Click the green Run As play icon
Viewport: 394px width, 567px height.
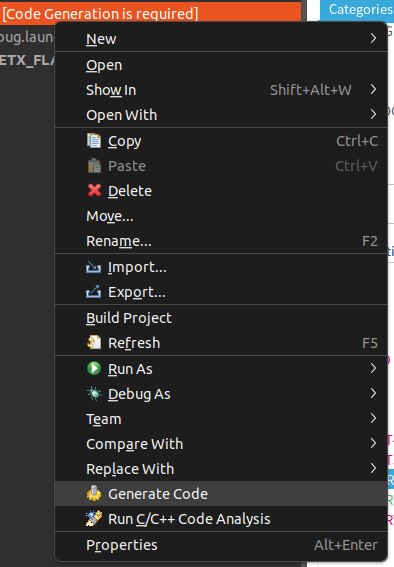coord(94,368)
